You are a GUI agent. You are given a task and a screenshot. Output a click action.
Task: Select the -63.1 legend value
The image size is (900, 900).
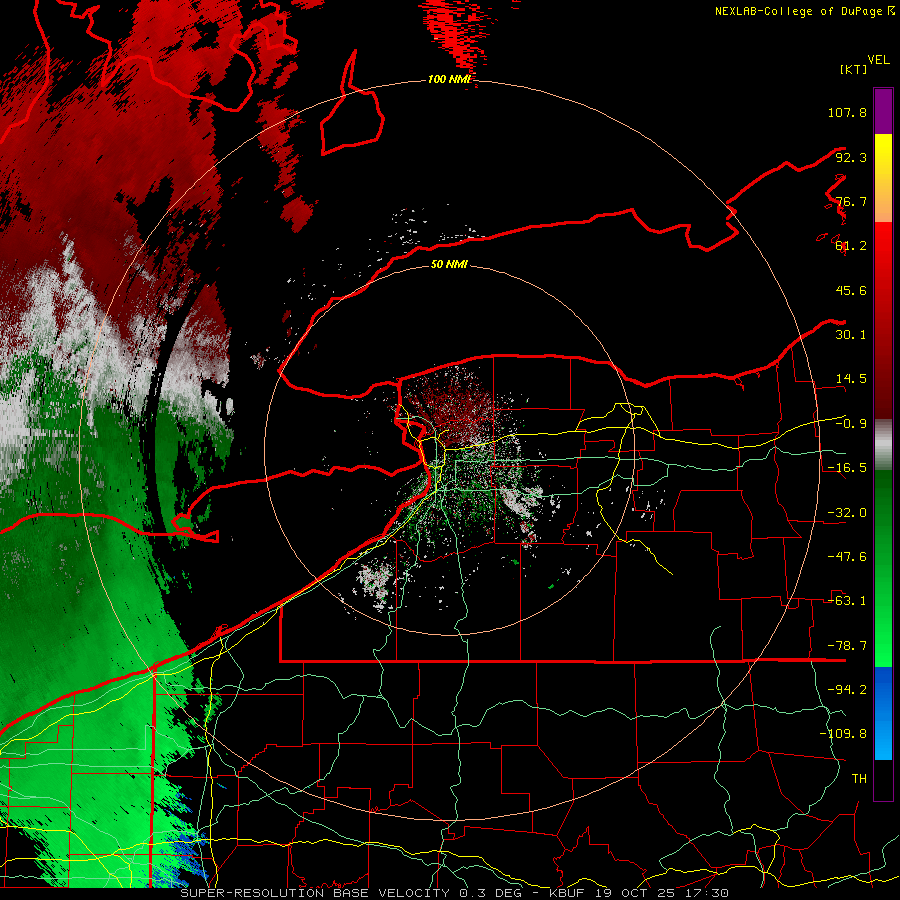click(x=847, y=601)
